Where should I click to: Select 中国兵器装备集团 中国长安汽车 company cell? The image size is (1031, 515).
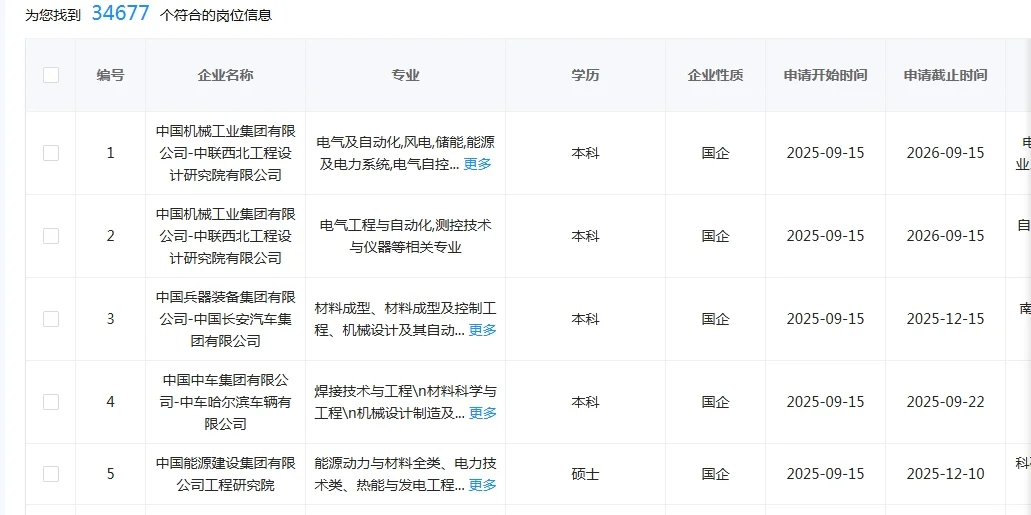[226, 318]
